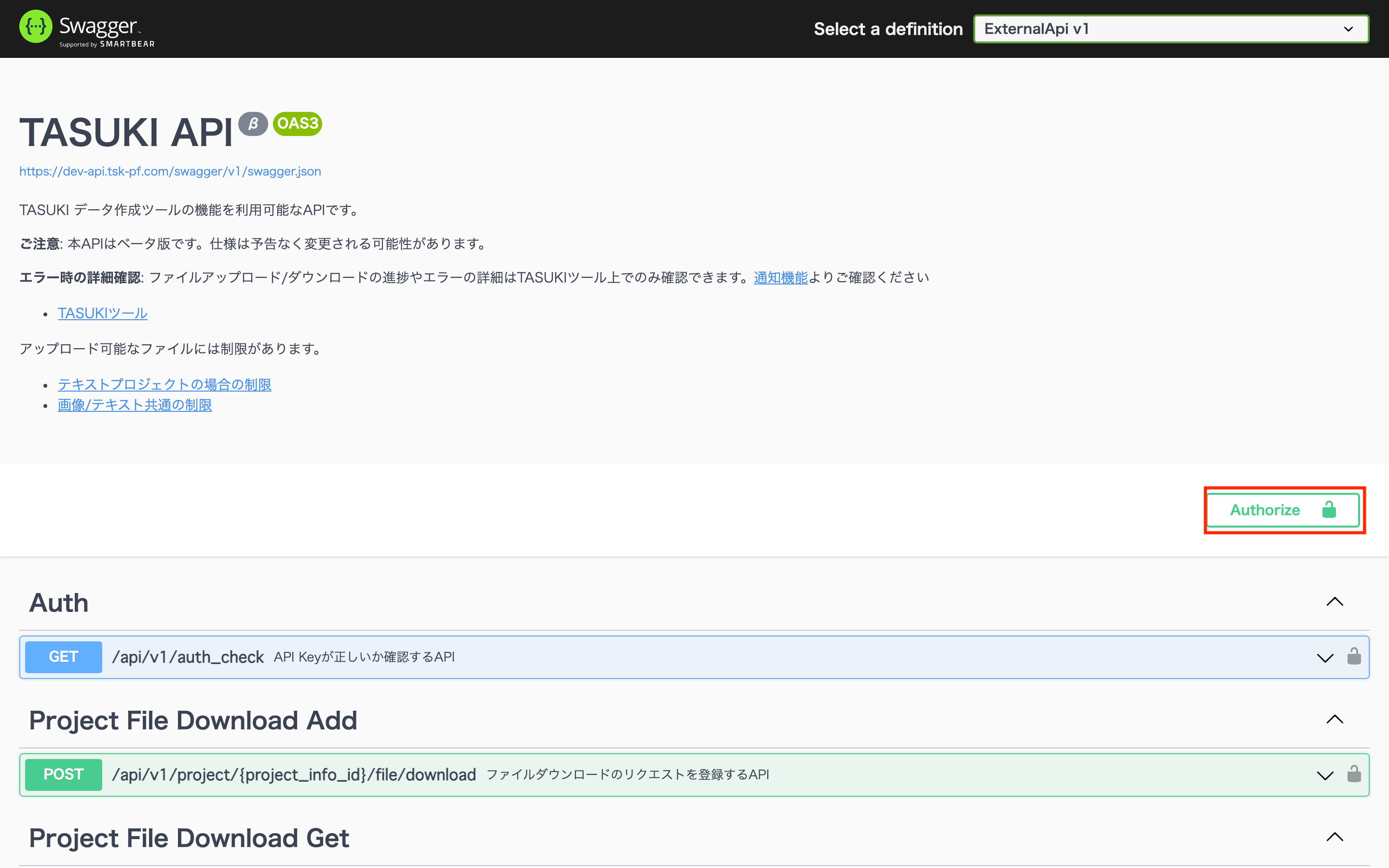Collapse the Project File Download Get section
Viewport: 1389px width, 868px height.
tap(1335, 838)
